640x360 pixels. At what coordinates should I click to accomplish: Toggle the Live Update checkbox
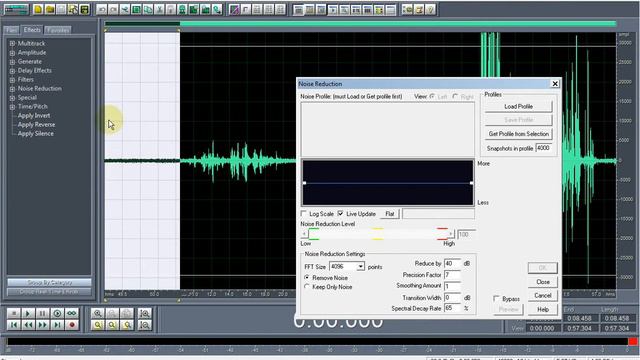tap(341, 213)
